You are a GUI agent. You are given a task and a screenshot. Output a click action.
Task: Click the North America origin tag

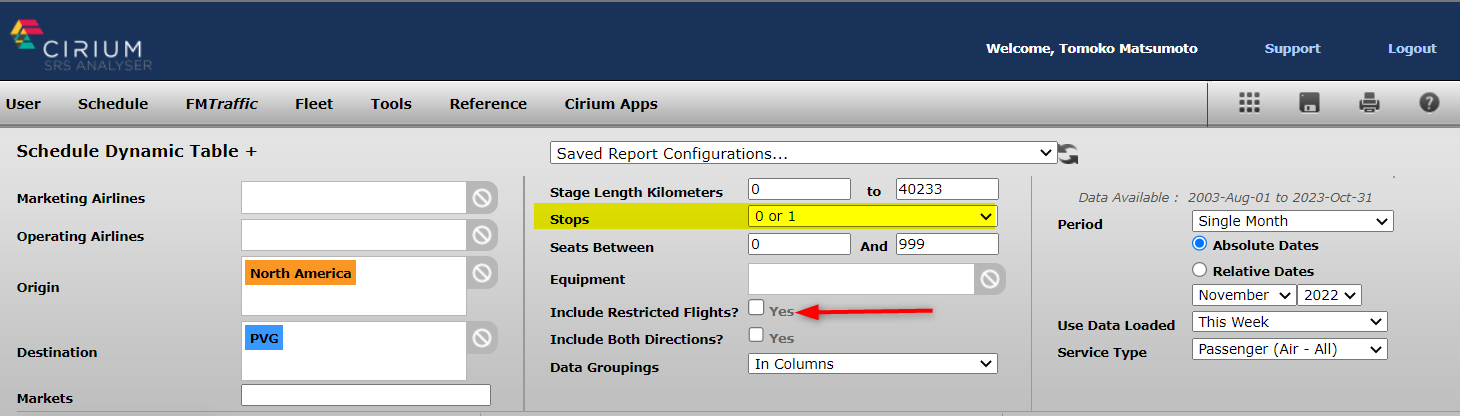[300, 273]
